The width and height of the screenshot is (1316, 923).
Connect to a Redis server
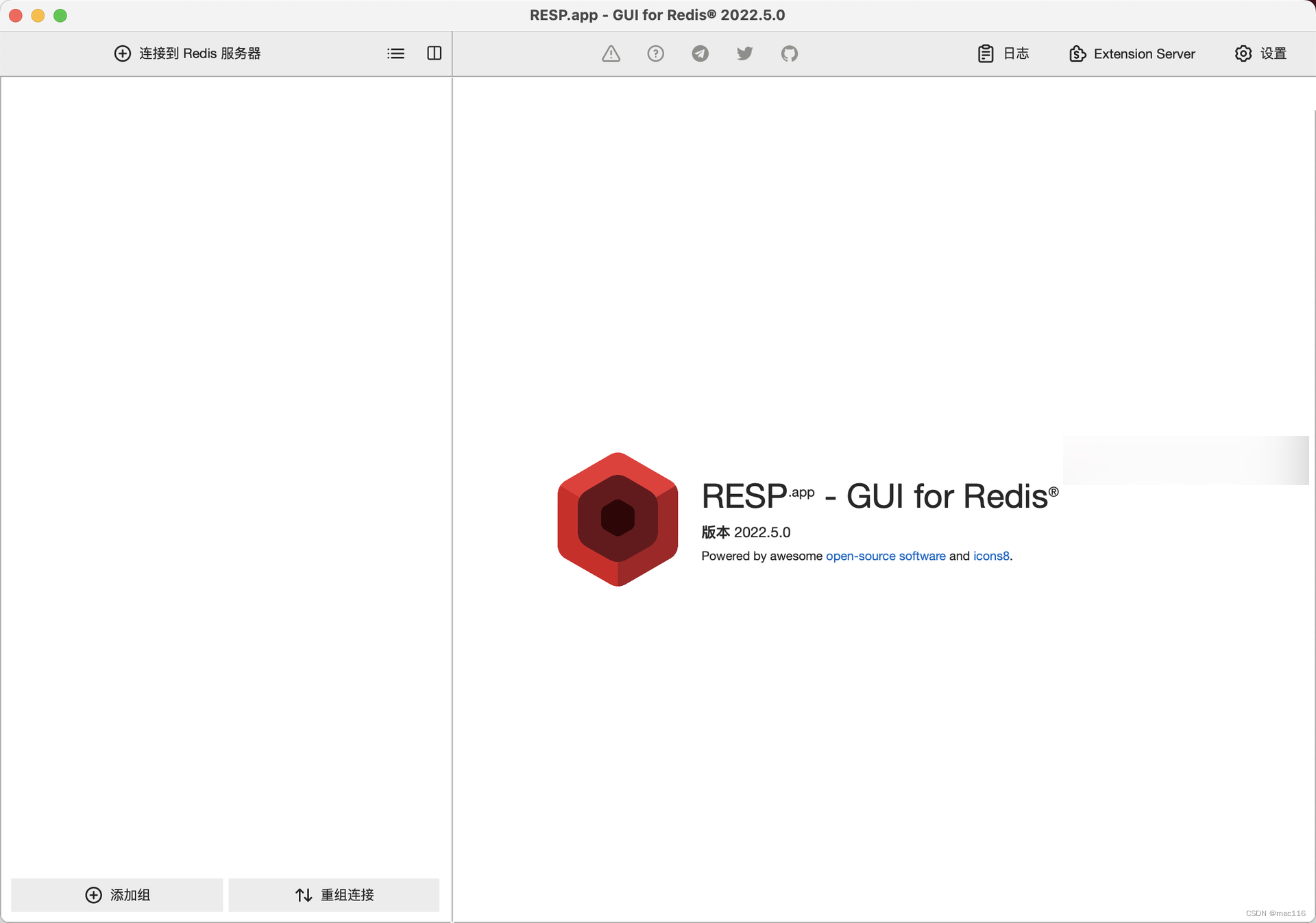(x=187, y=53)
